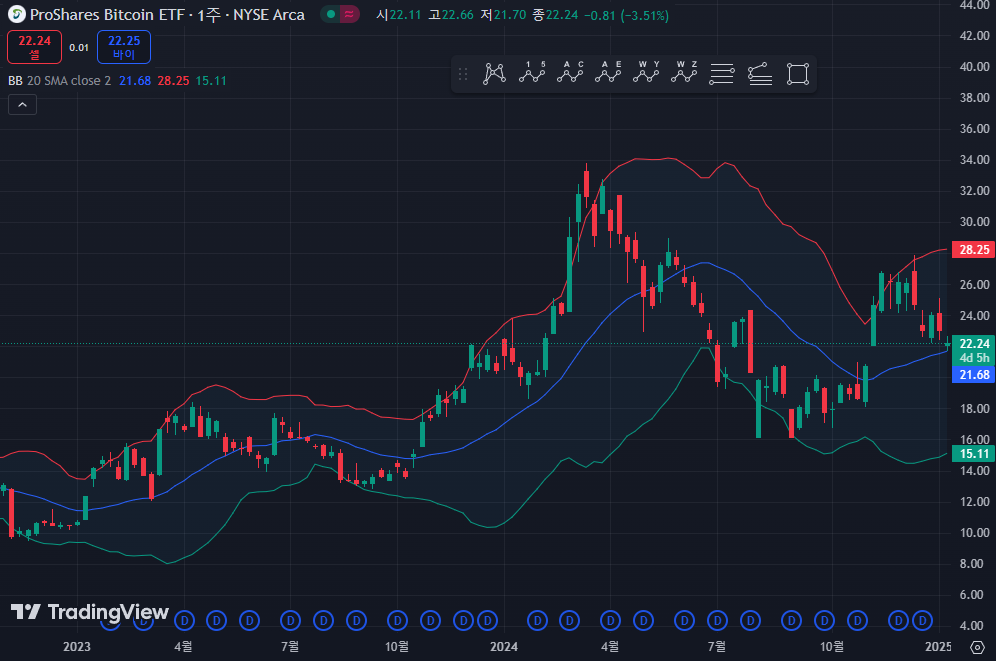Click the 30.00 price axis label
This screenshot has width=996, height=661.
(974, 222)
